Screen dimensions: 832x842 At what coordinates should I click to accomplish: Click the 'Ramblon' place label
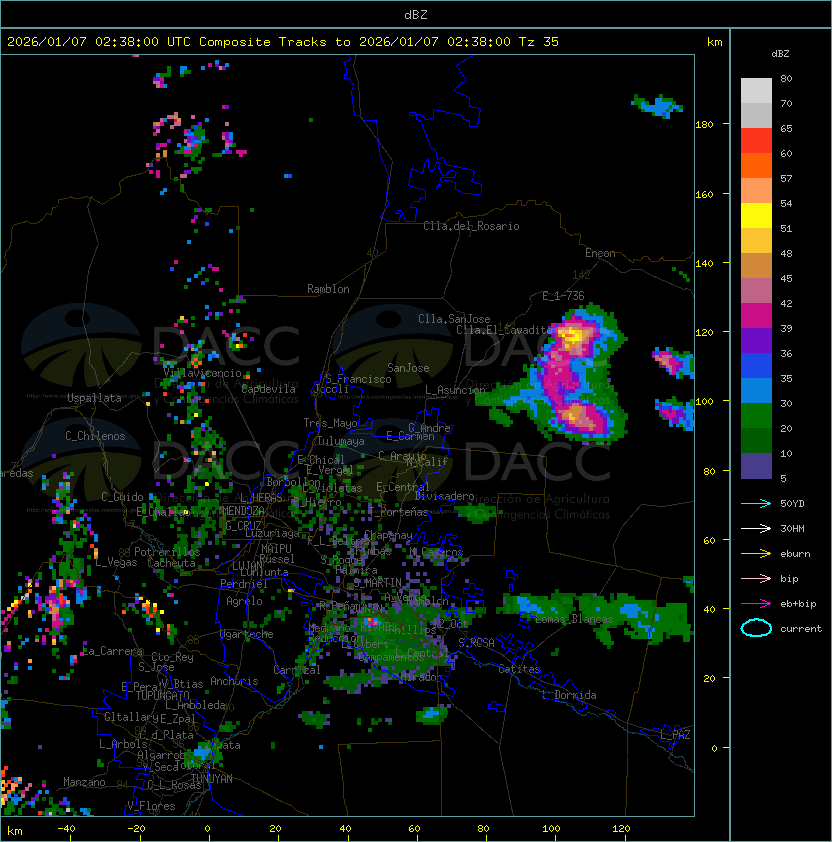pyautogui.click(x=328, y=289)
